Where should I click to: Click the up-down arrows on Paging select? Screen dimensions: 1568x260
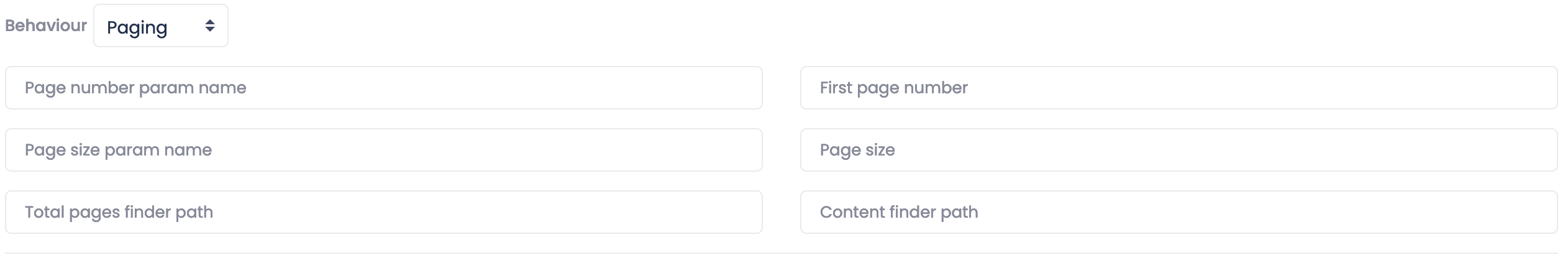210,26
